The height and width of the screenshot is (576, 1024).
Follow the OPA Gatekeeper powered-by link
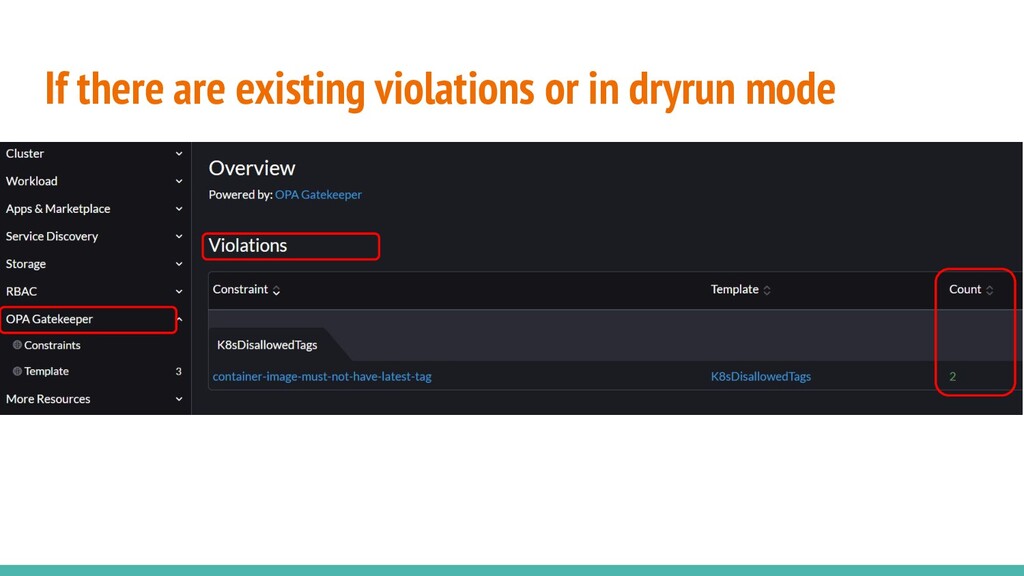coord(318,195)
